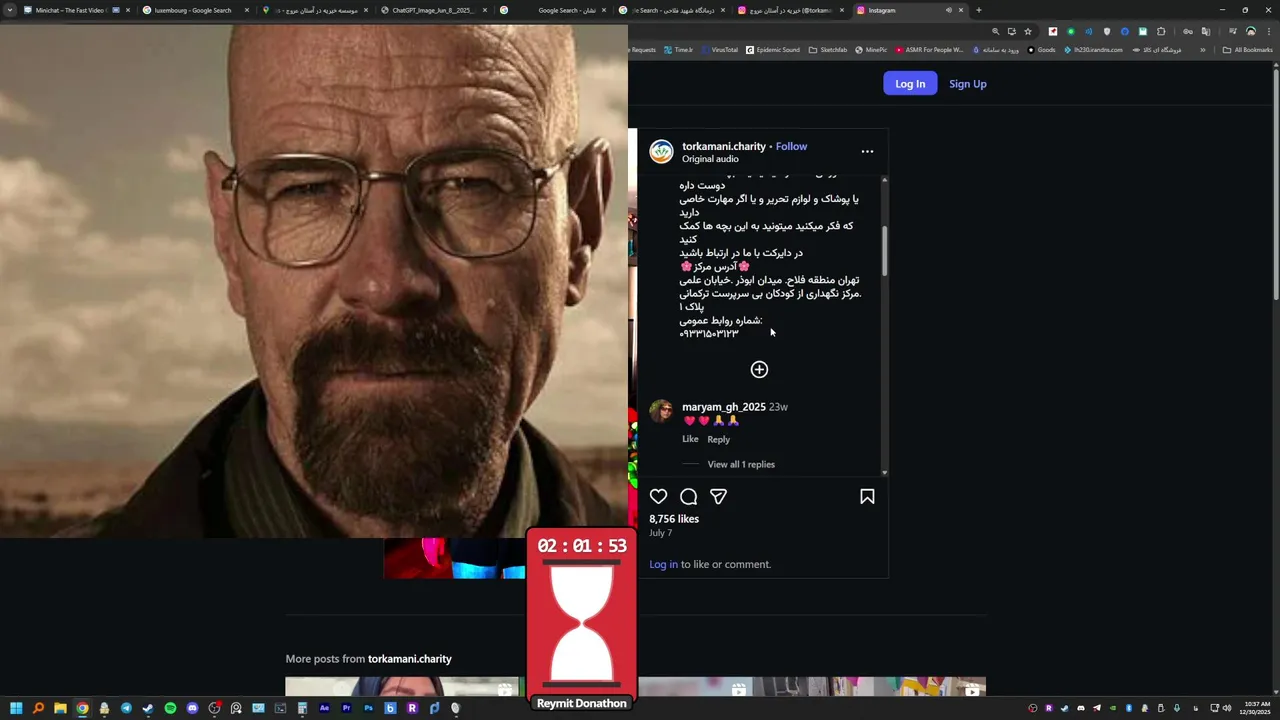Viewport: 1280px width, 720px height.
Task: Click Bluetooth icon in system tray
Action: tap(1129, 708)
